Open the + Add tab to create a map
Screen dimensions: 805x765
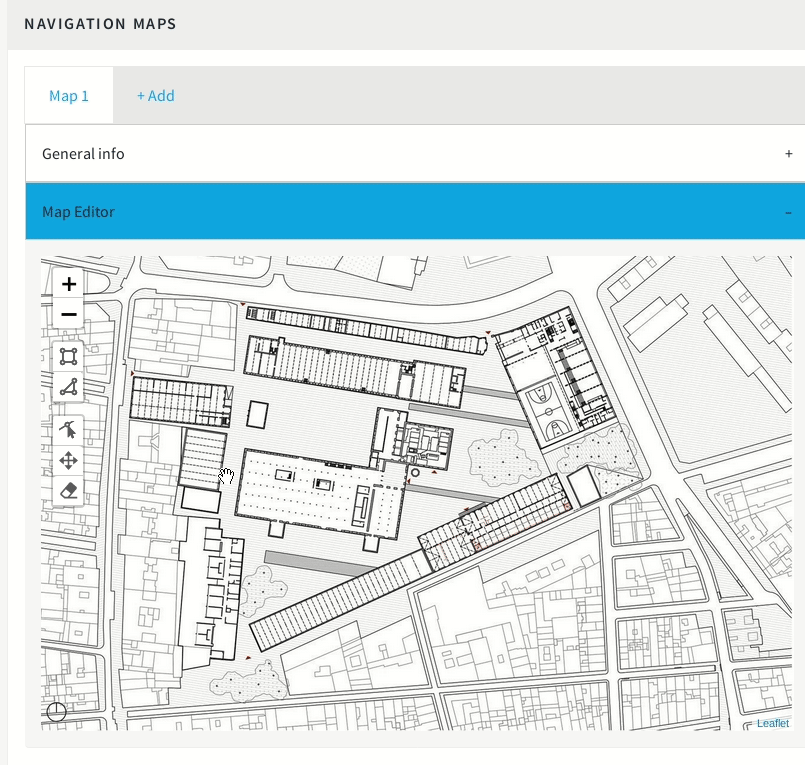pyautogui.click(x=155, y=95)
